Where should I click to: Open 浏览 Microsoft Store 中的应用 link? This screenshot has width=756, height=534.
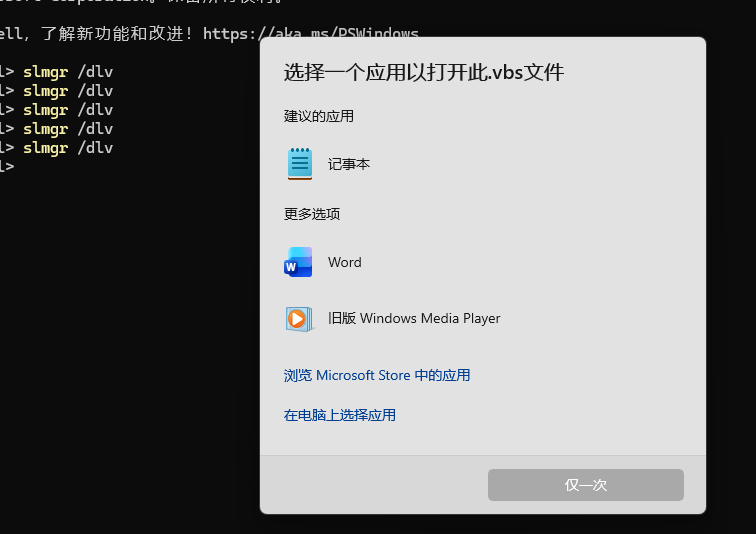click(x=377, y=375)
